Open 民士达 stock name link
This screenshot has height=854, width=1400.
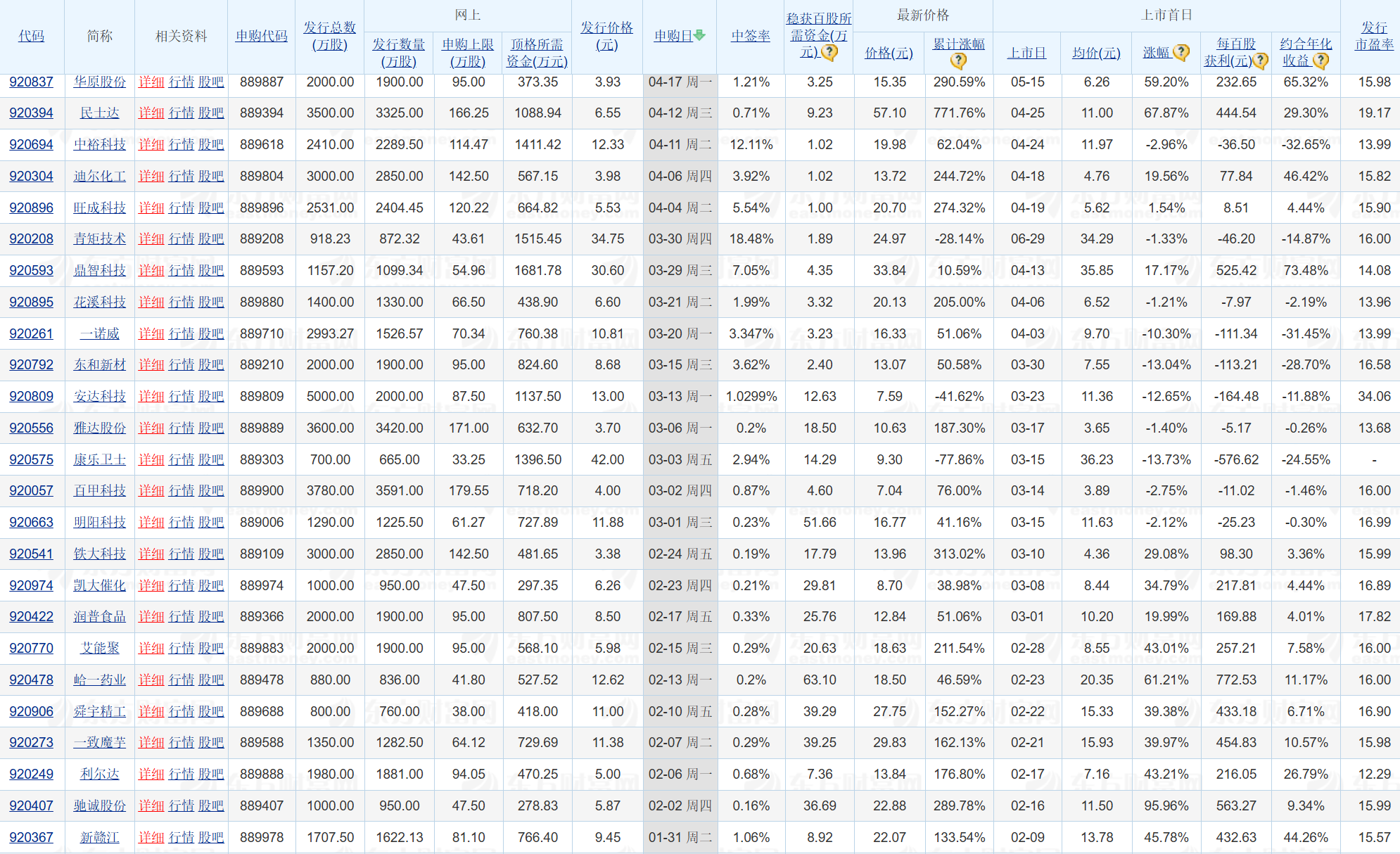coord(99,113)
